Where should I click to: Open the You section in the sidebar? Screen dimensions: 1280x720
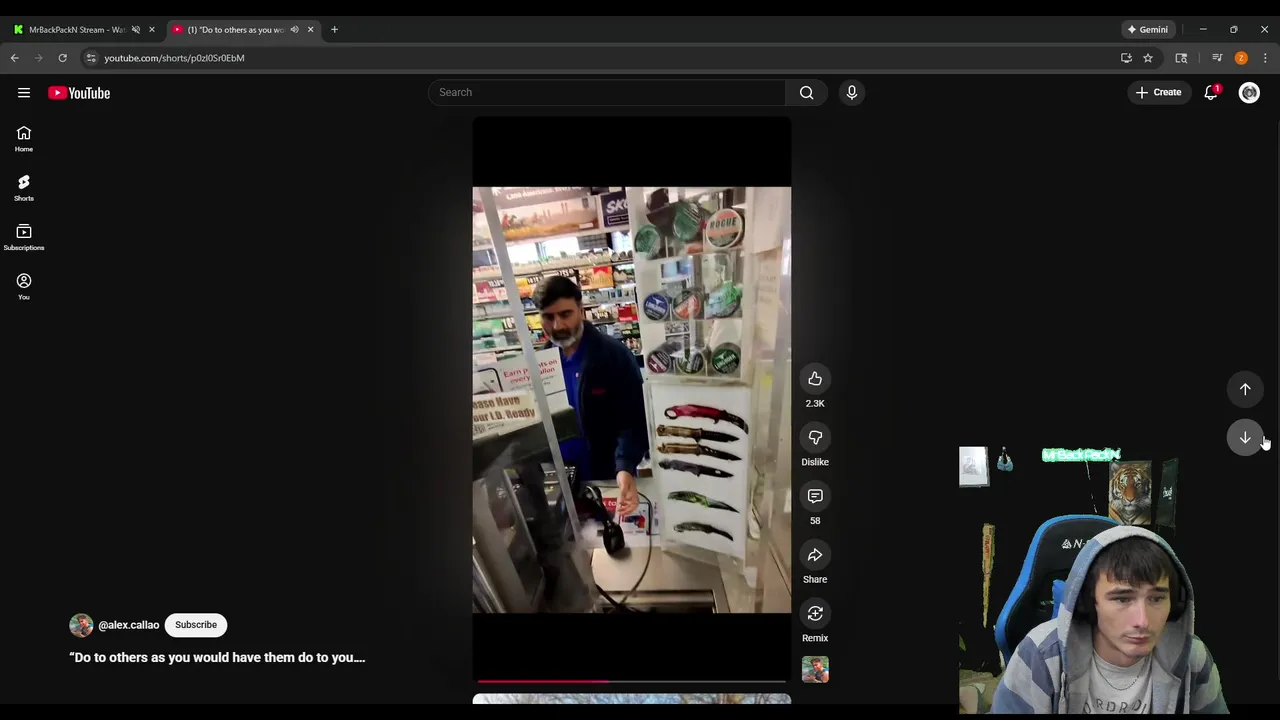click(x=24, y=286)
